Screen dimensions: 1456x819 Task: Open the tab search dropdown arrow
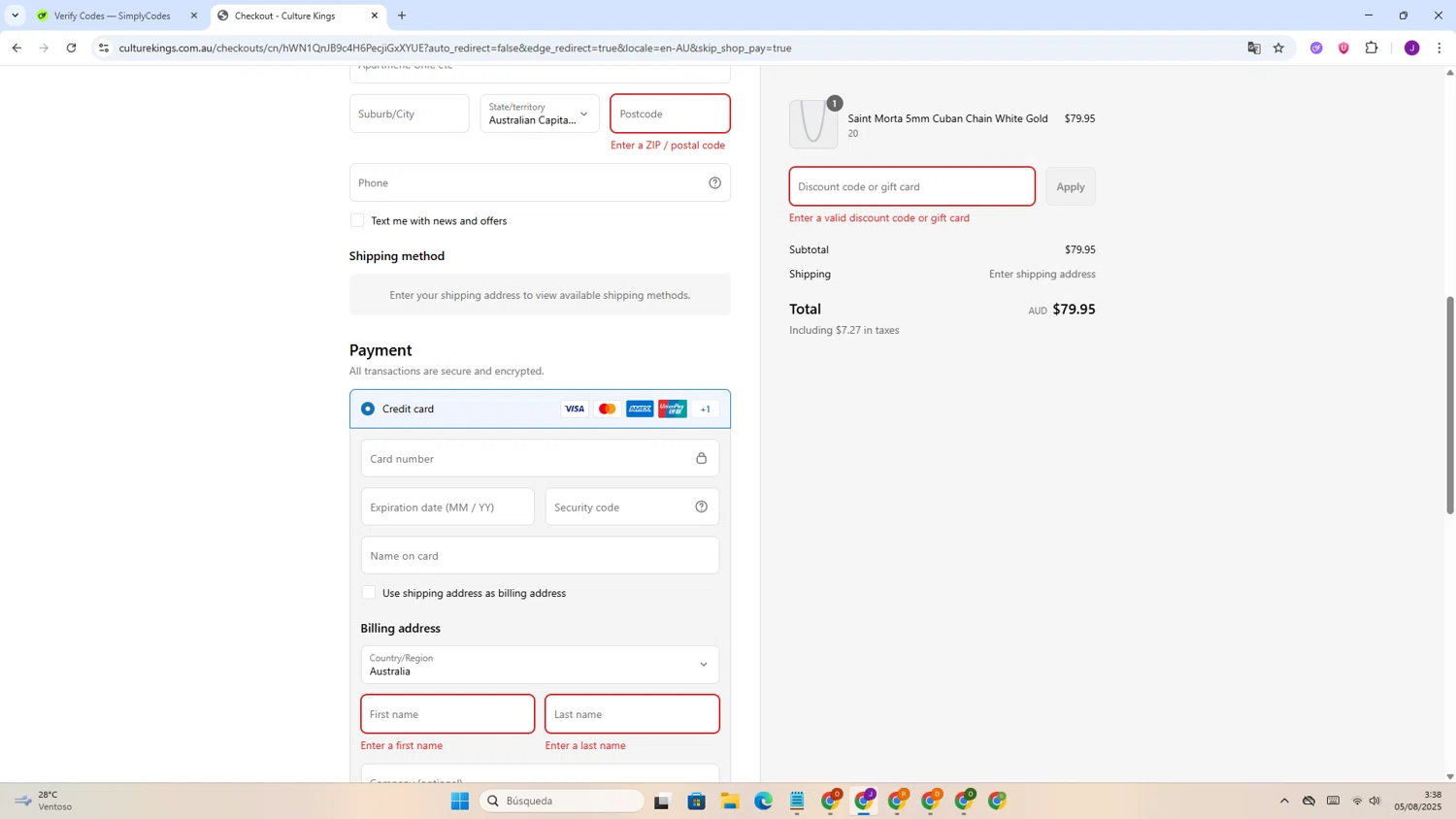[x=15, y=16]
